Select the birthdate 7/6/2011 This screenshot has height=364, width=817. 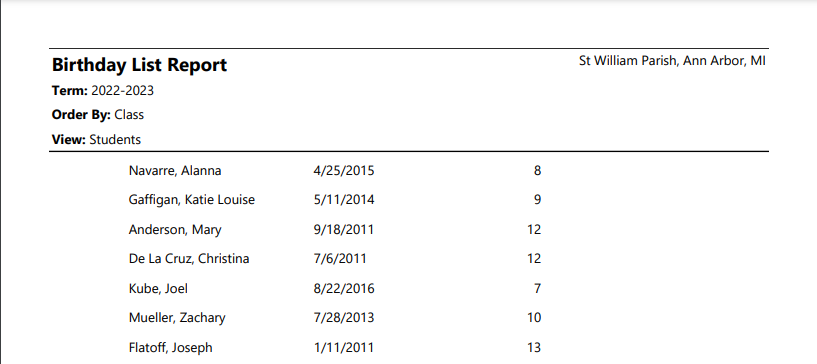point(340,259)
